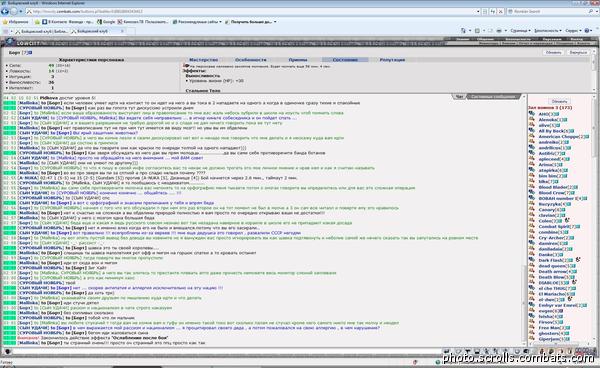Image resolution: width=600 pixels, height=368 pixels.
Task: Click into the chat message input field
Action: 226,351
